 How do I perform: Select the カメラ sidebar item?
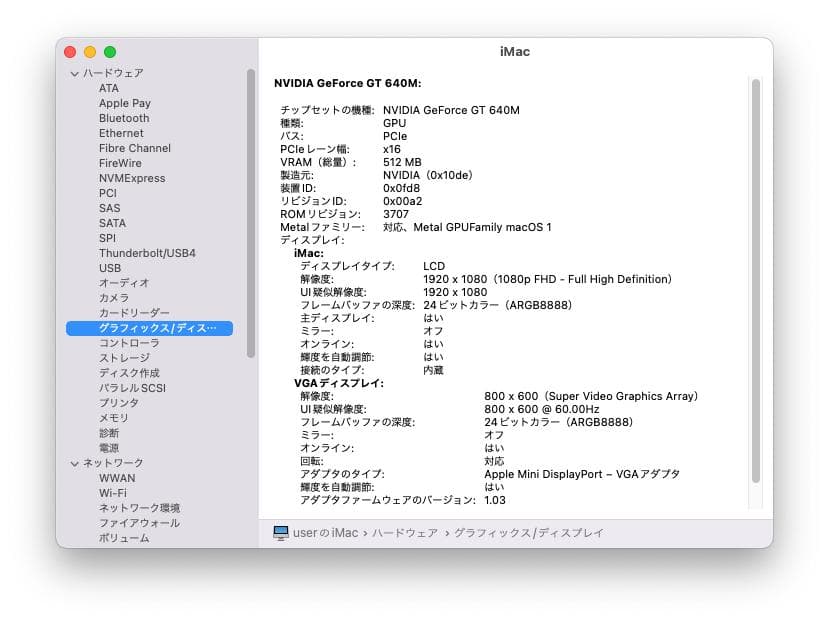click(x=114, y=298)
